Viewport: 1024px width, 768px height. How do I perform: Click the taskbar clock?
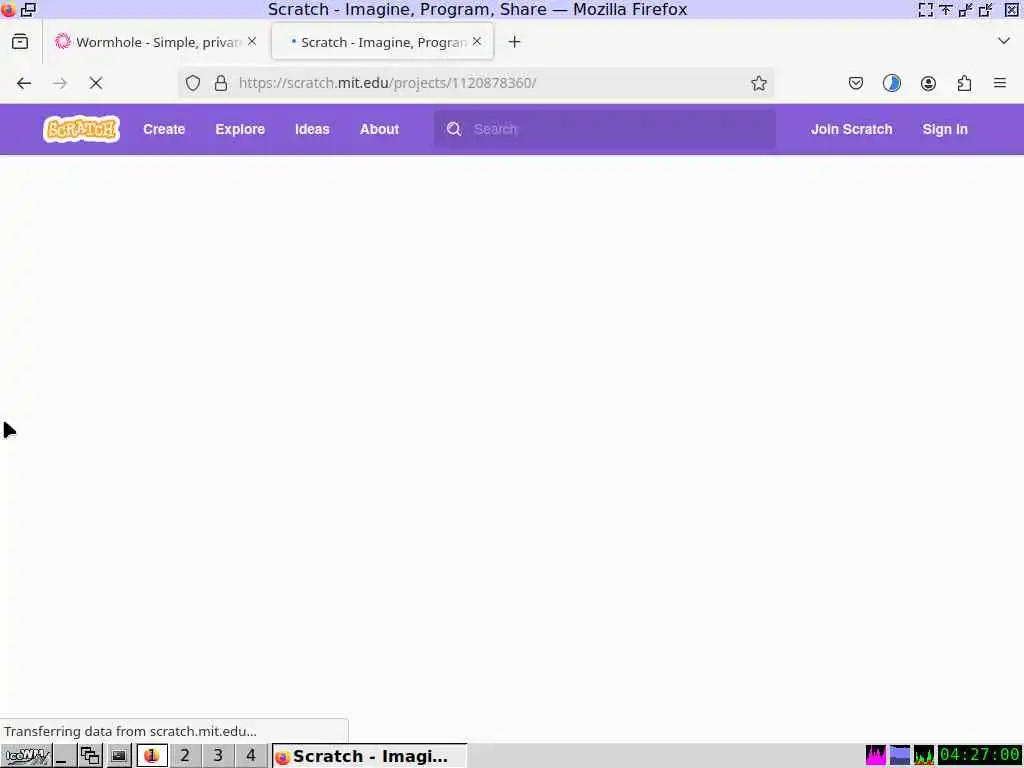(x=979, y=755)
